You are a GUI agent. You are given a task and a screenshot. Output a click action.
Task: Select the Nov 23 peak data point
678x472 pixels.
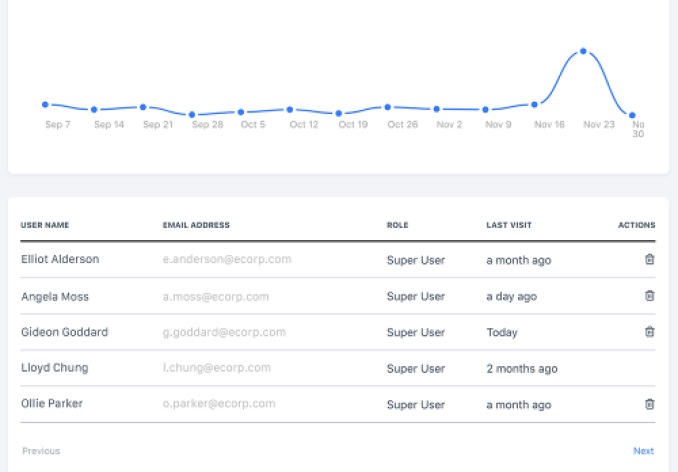point(583,51)
